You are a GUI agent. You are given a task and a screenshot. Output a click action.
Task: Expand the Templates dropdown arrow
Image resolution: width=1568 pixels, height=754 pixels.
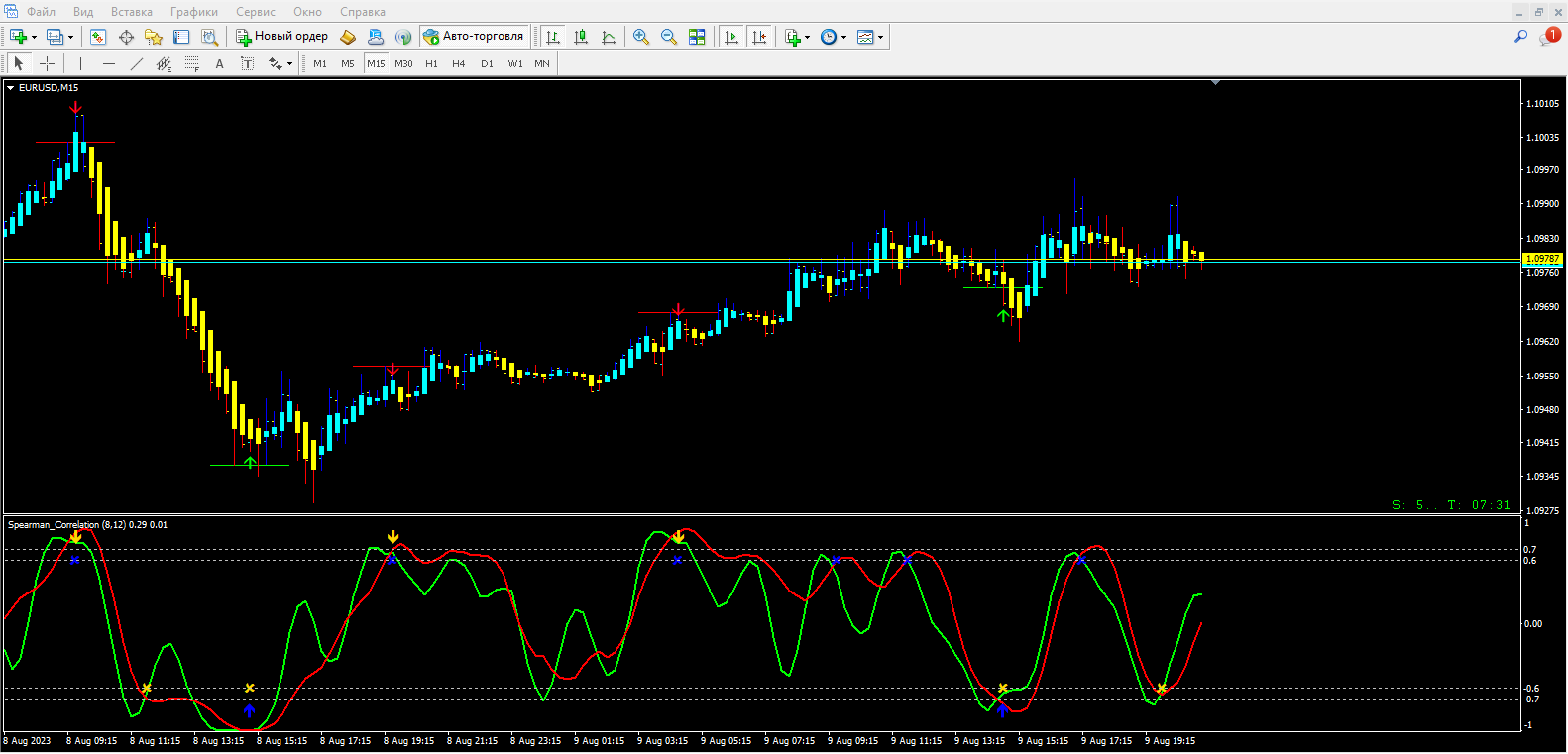coord(881,38)
